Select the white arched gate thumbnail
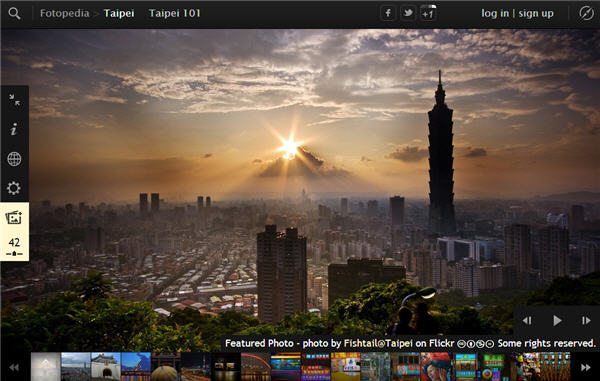The height and width of the screenshot is (381, 600). tap(106, 366)
